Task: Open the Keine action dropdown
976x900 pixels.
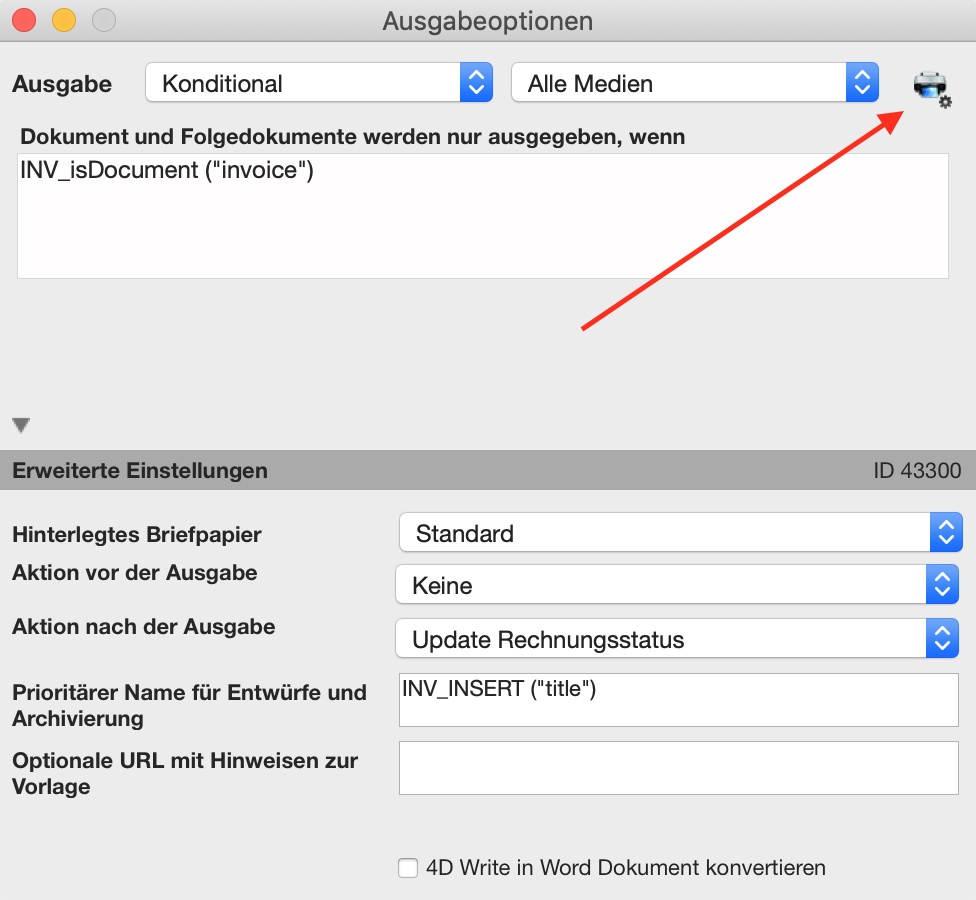Action: click(x=677, y=584)
